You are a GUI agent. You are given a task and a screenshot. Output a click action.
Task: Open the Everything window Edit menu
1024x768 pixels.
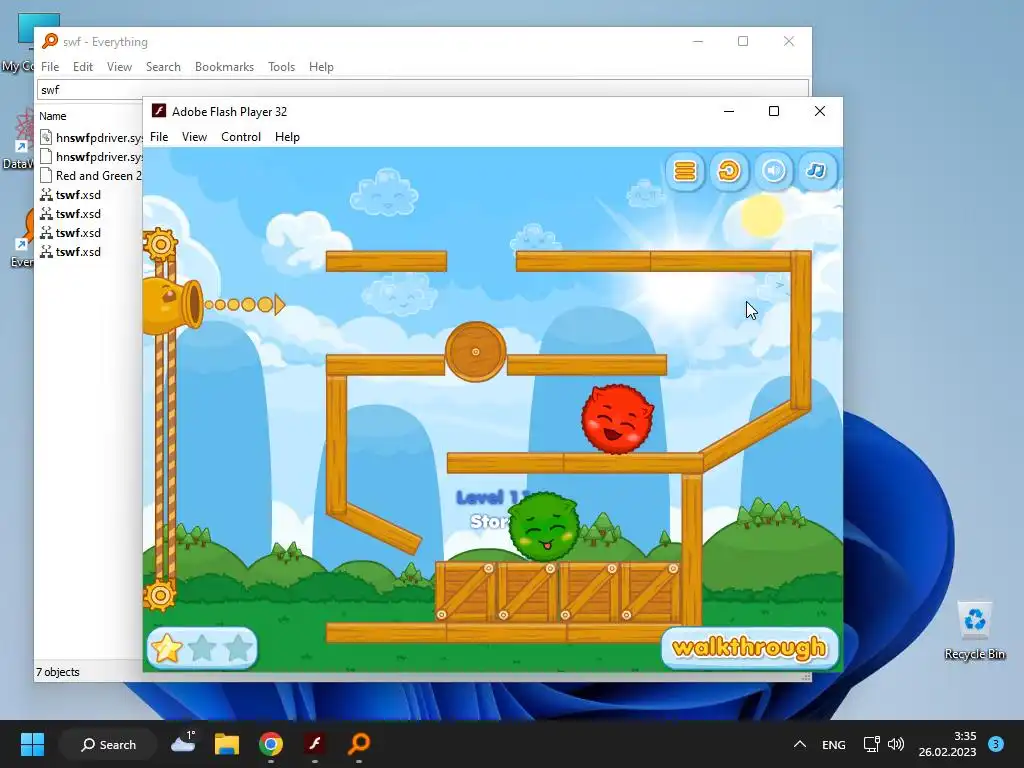[x=82, y=67]
